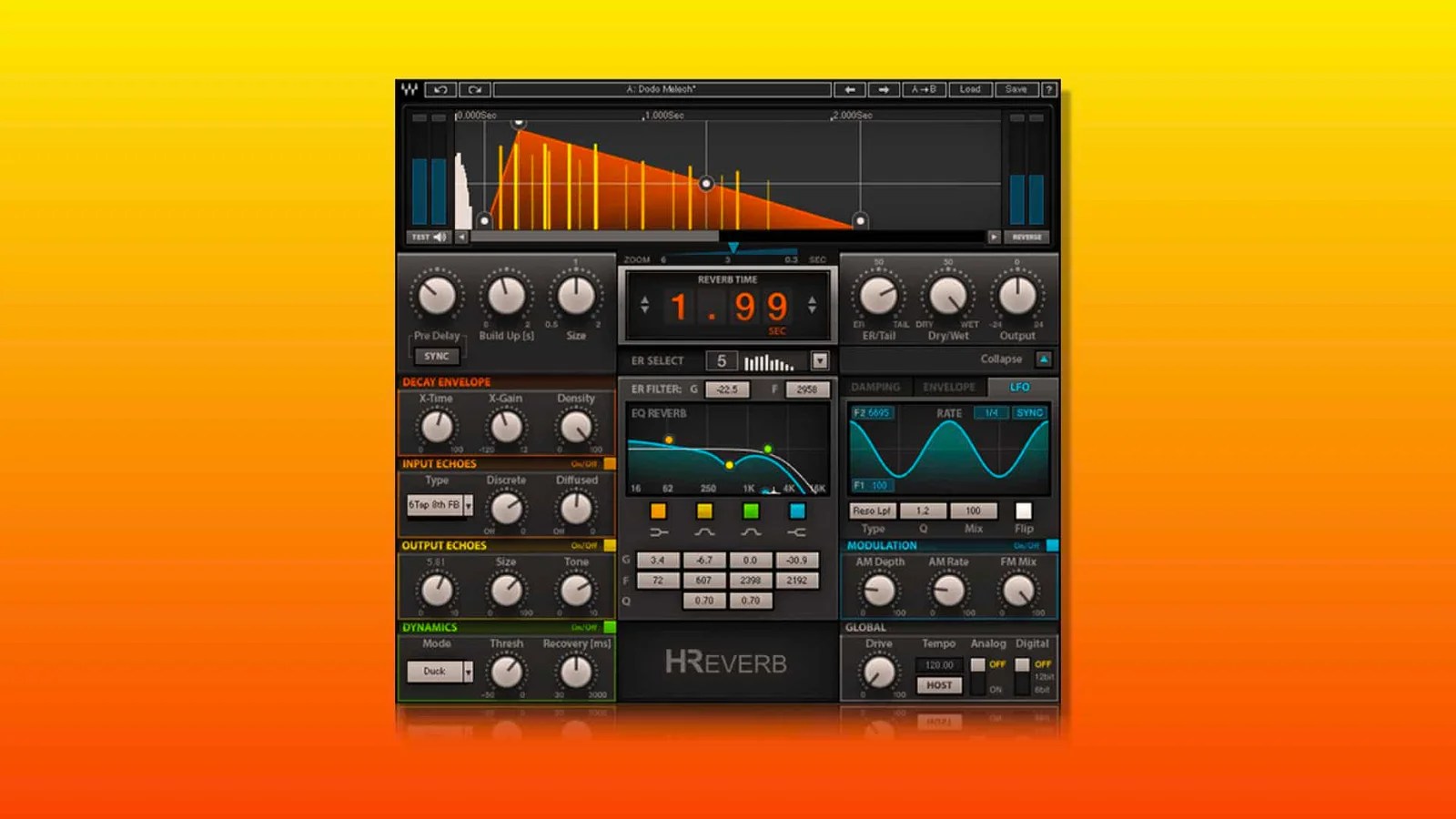Image resolution: width=1456 pixels, height=819 pixels.
Task: Open the 6Tap 8th FB Type dropdown
Action: (470, 505)
